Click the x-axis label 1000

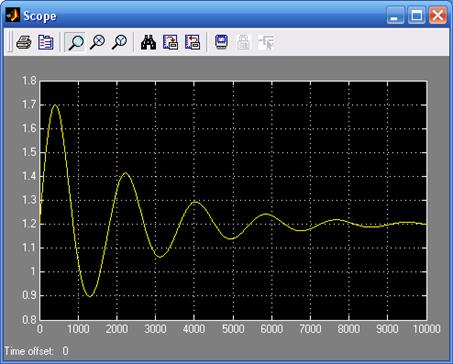[78, 329]
